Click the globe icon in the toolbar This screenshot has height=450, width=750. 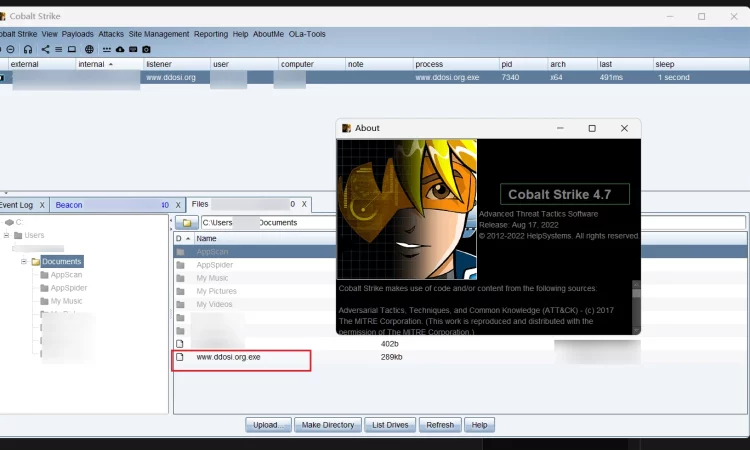[x=89, y=49]
